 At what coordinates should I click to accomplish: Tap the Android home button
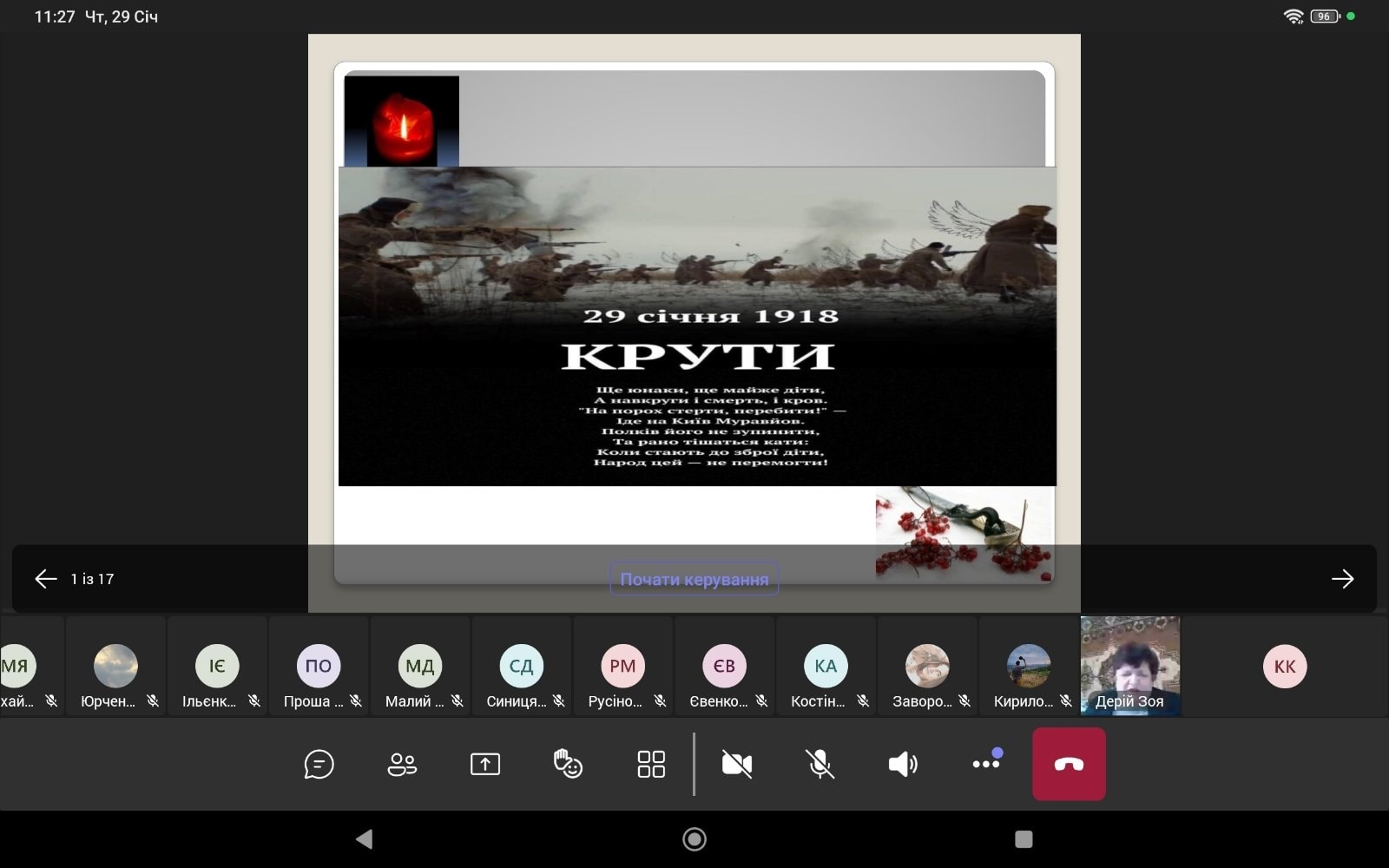click(x=694, y=838)
